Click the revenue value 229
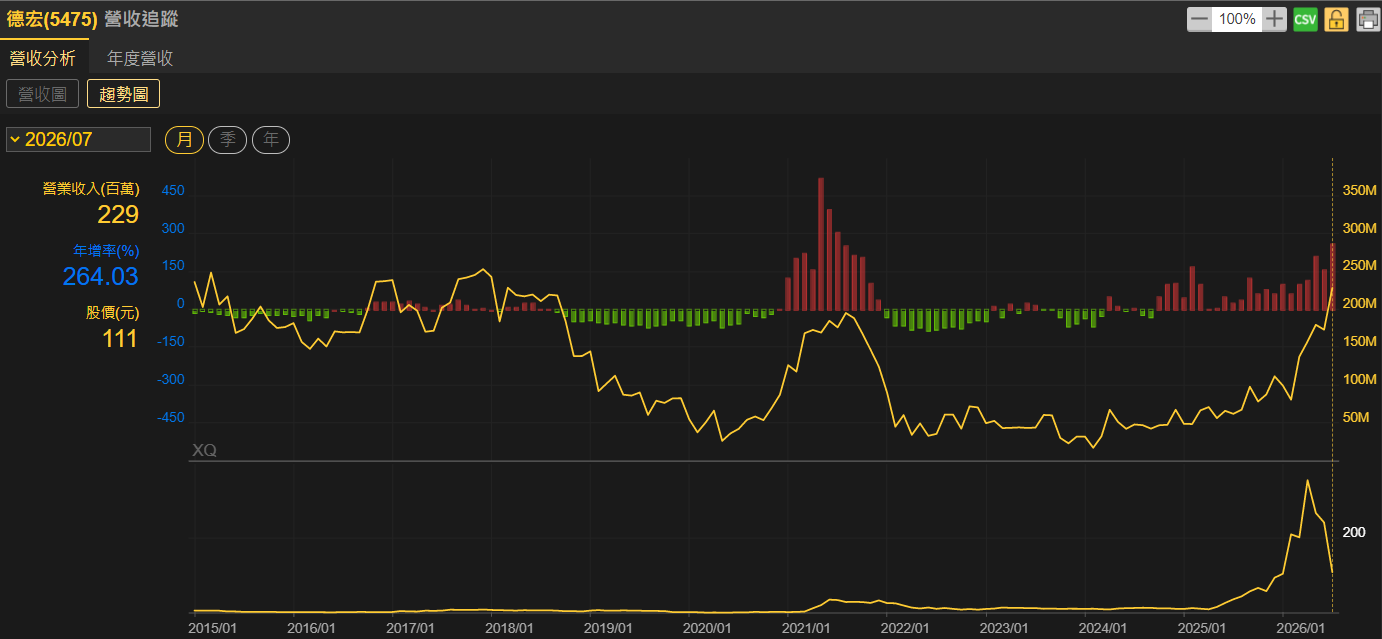 coord(118,214)
